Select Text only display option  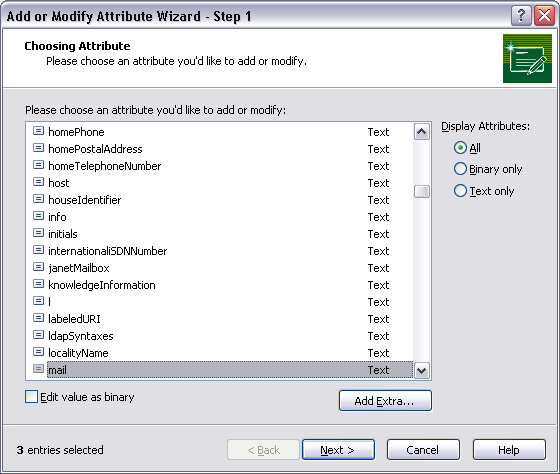coord(460,191)
